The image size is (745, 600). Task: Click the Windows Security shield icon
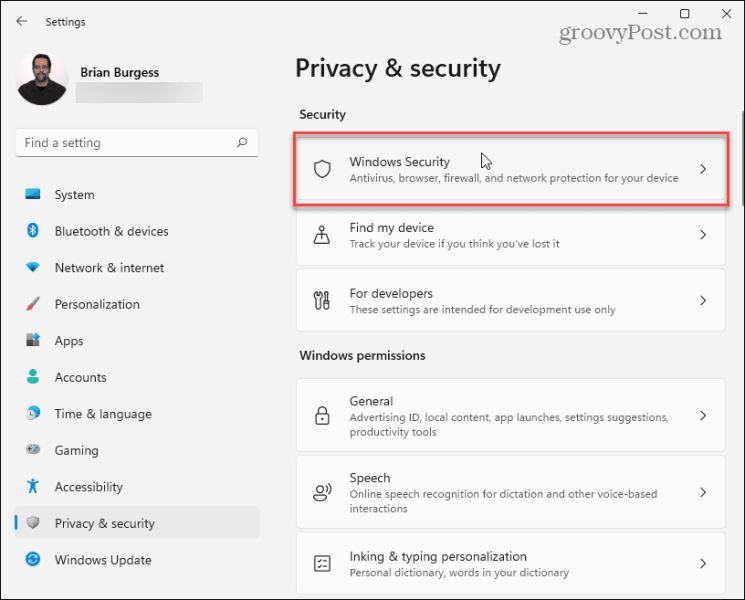322,169
